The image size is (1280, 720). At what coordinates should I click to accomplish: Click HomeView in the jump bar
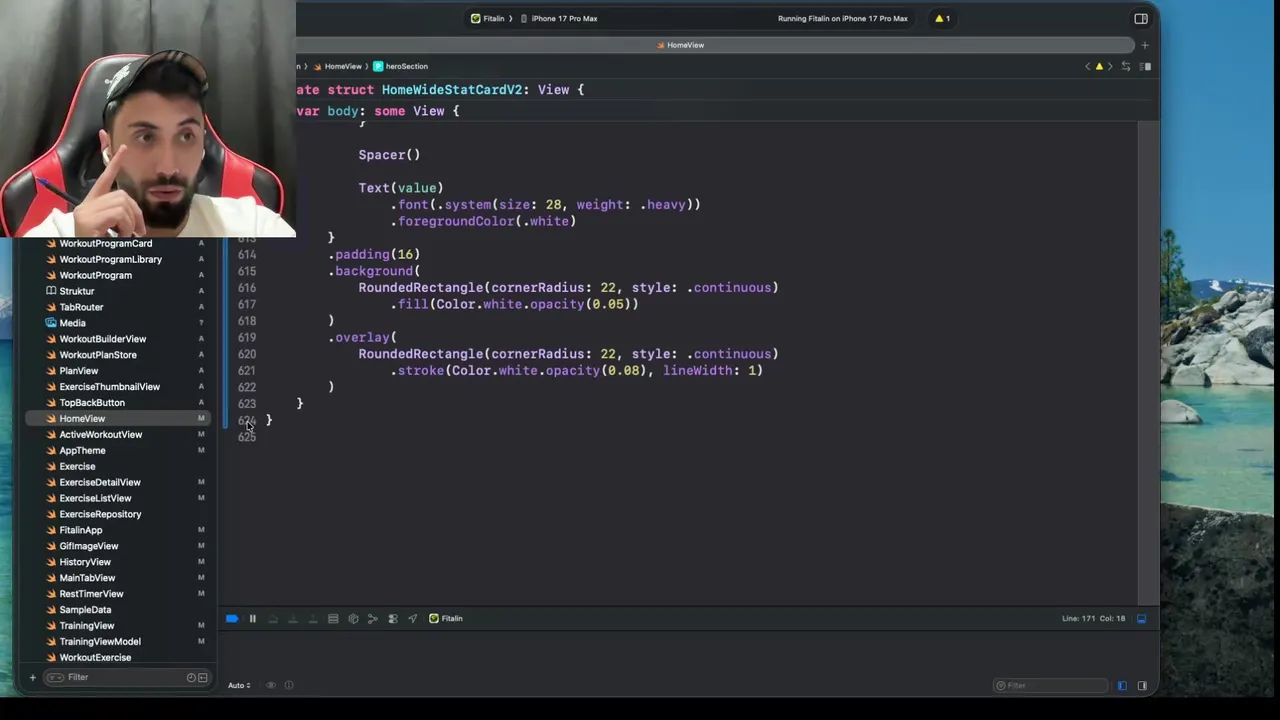pos(337,66)
